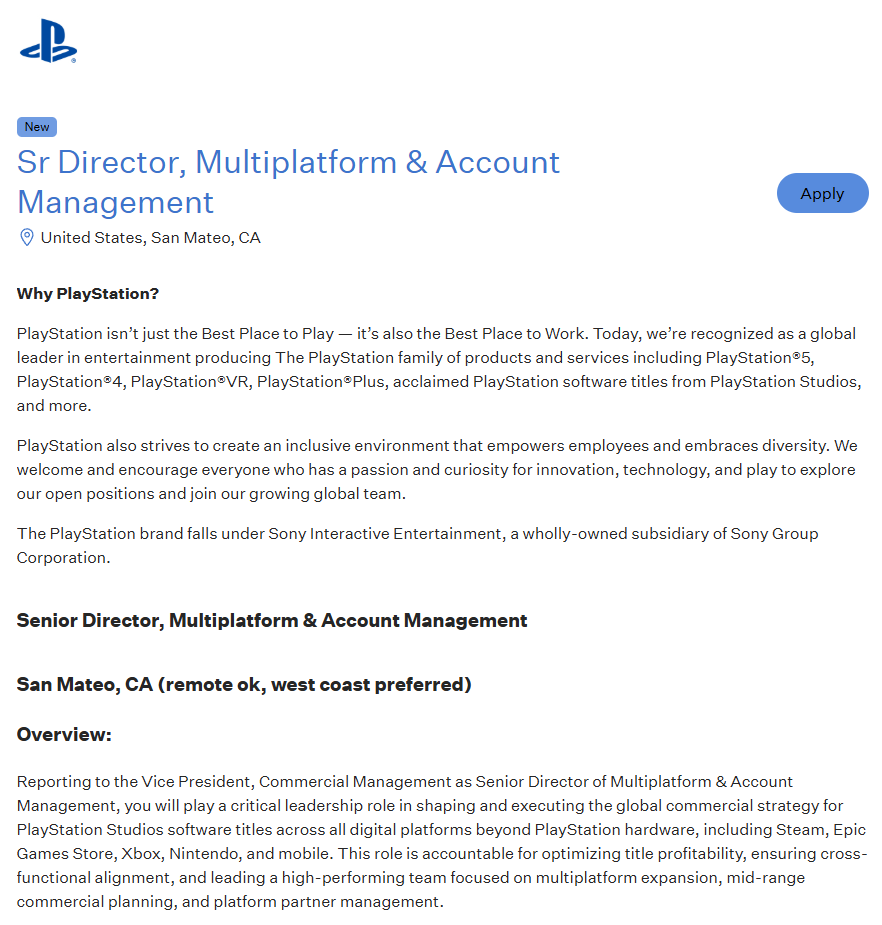Click paragraph starting 'PlayStation isn't just the Best'
Screen dimensions: 882x925
click(x=440, y=369)
